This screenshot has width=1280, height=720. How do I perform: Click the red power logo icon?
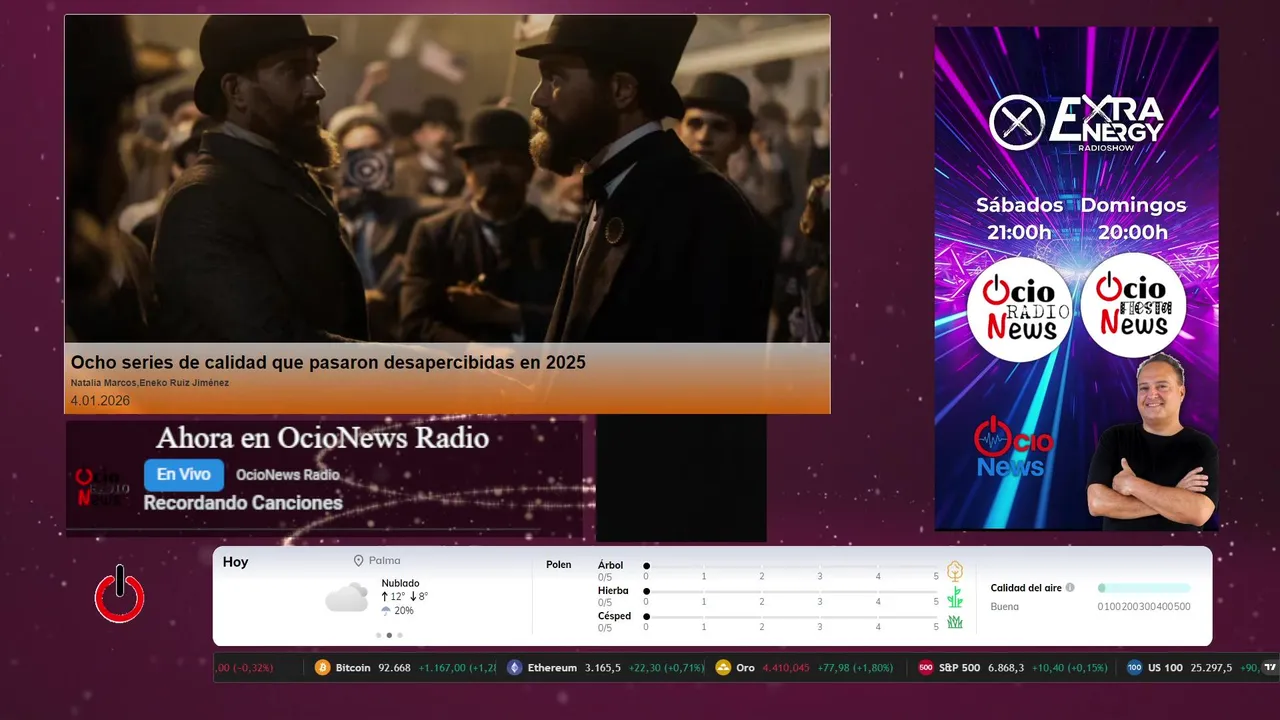[x=120, y=594]
